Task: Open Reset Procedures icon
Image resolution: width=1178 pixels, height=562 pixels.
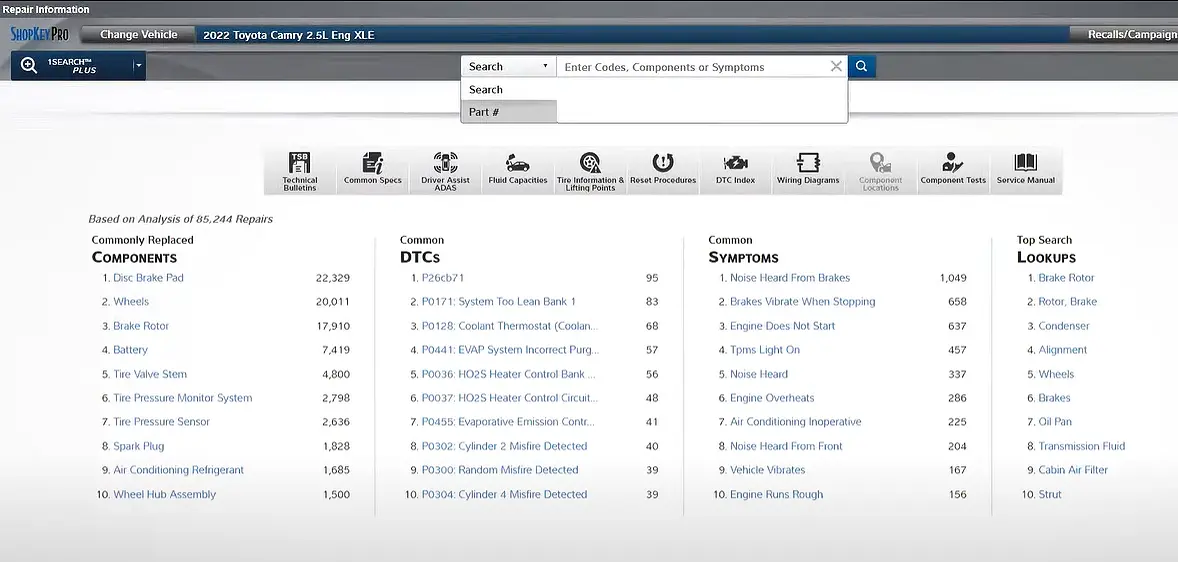Action: point(662,170)
